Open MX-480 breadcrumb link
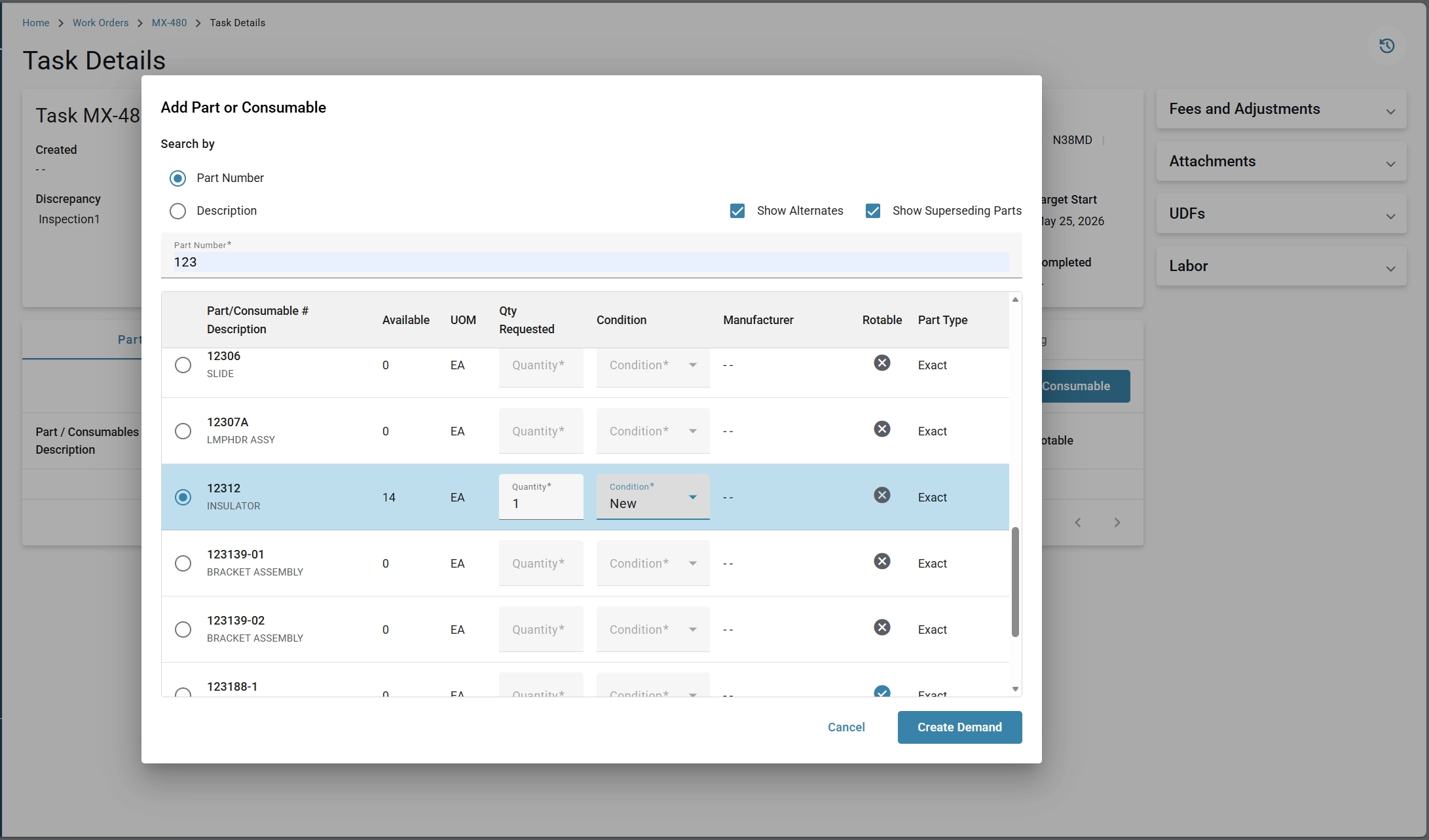Image resolution: width=1429 pixels, height=840 pixels. click(x=169, y=23)
